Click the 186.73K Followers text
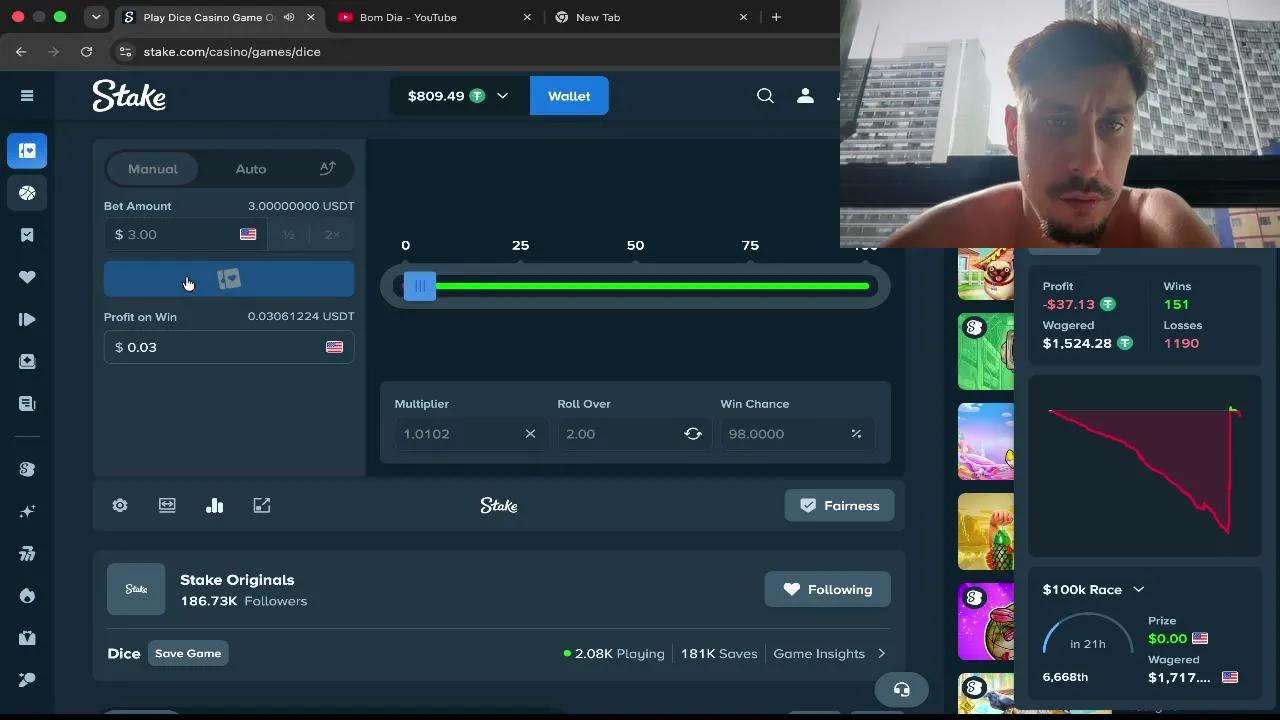 tap(244, 601)
